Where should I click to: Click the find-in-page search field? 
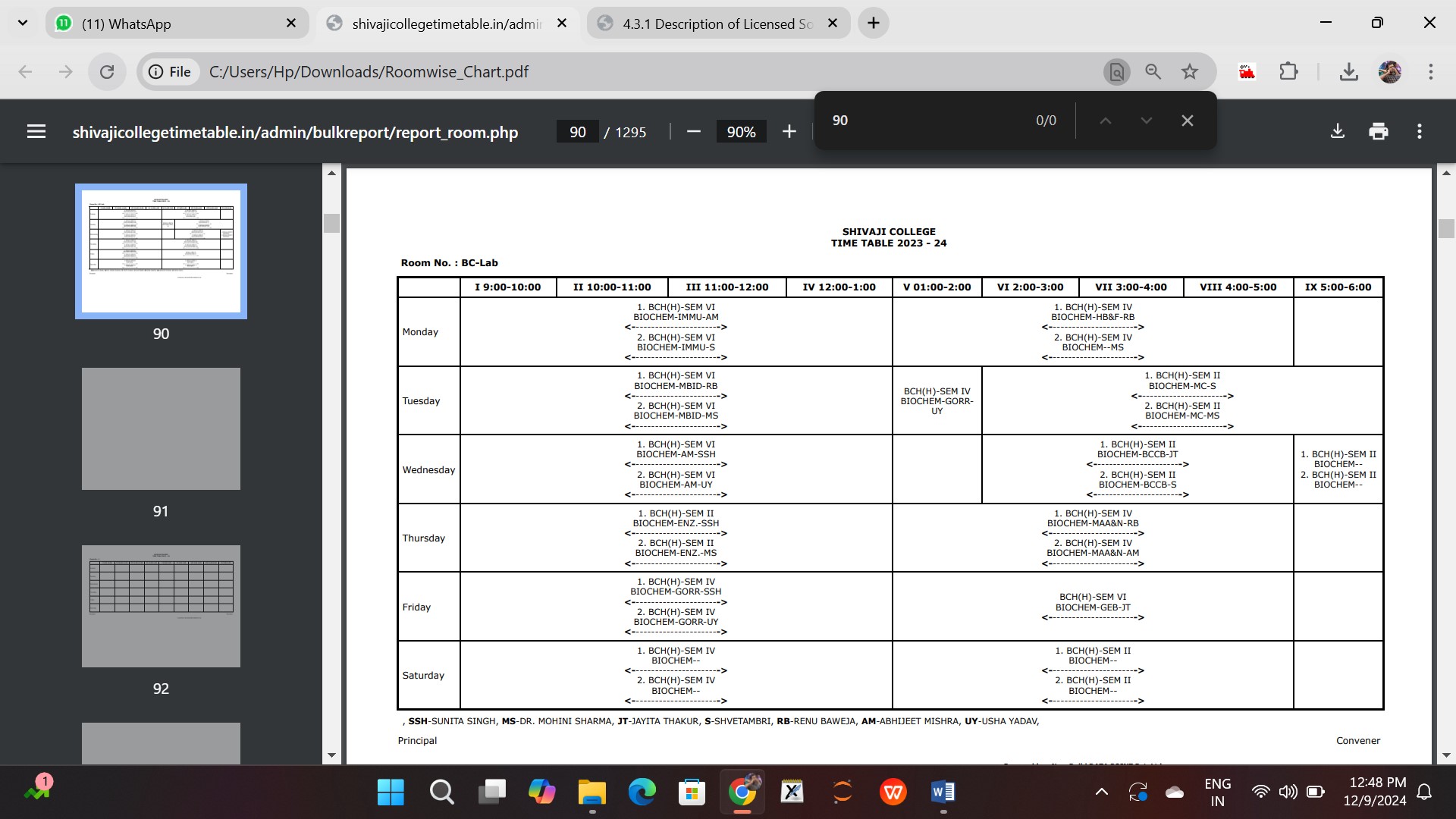[x=925, y=121]
